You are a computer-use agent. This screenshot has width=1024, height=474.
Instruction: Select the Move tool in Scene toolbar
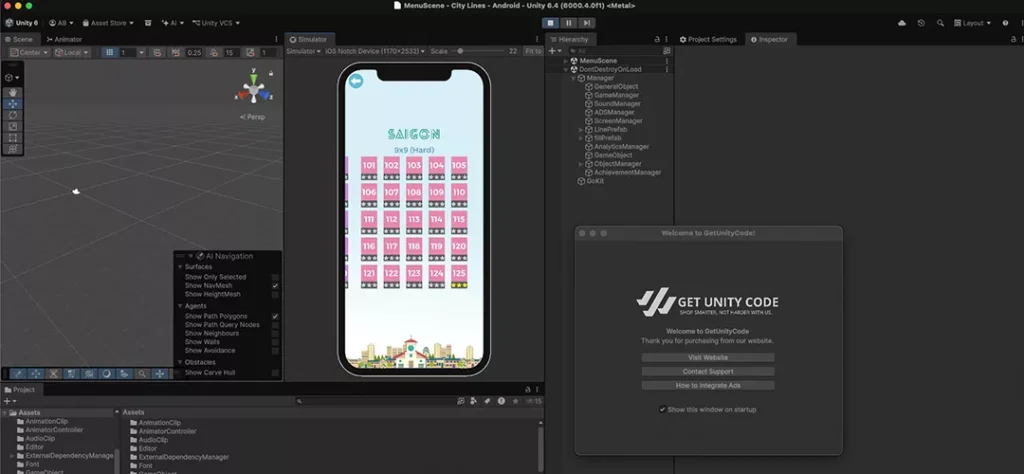(12, 104)
